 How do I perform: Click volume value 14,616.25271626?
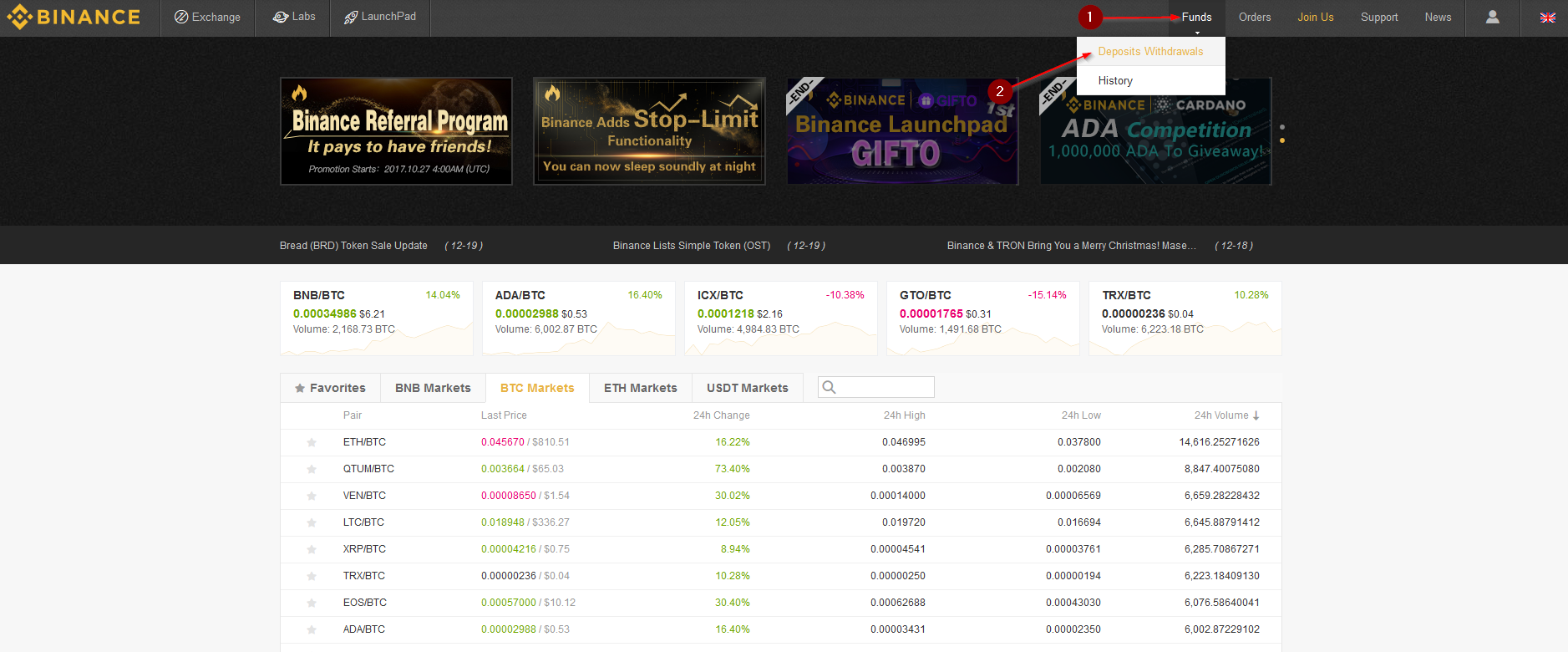[x=1219, y=442]
